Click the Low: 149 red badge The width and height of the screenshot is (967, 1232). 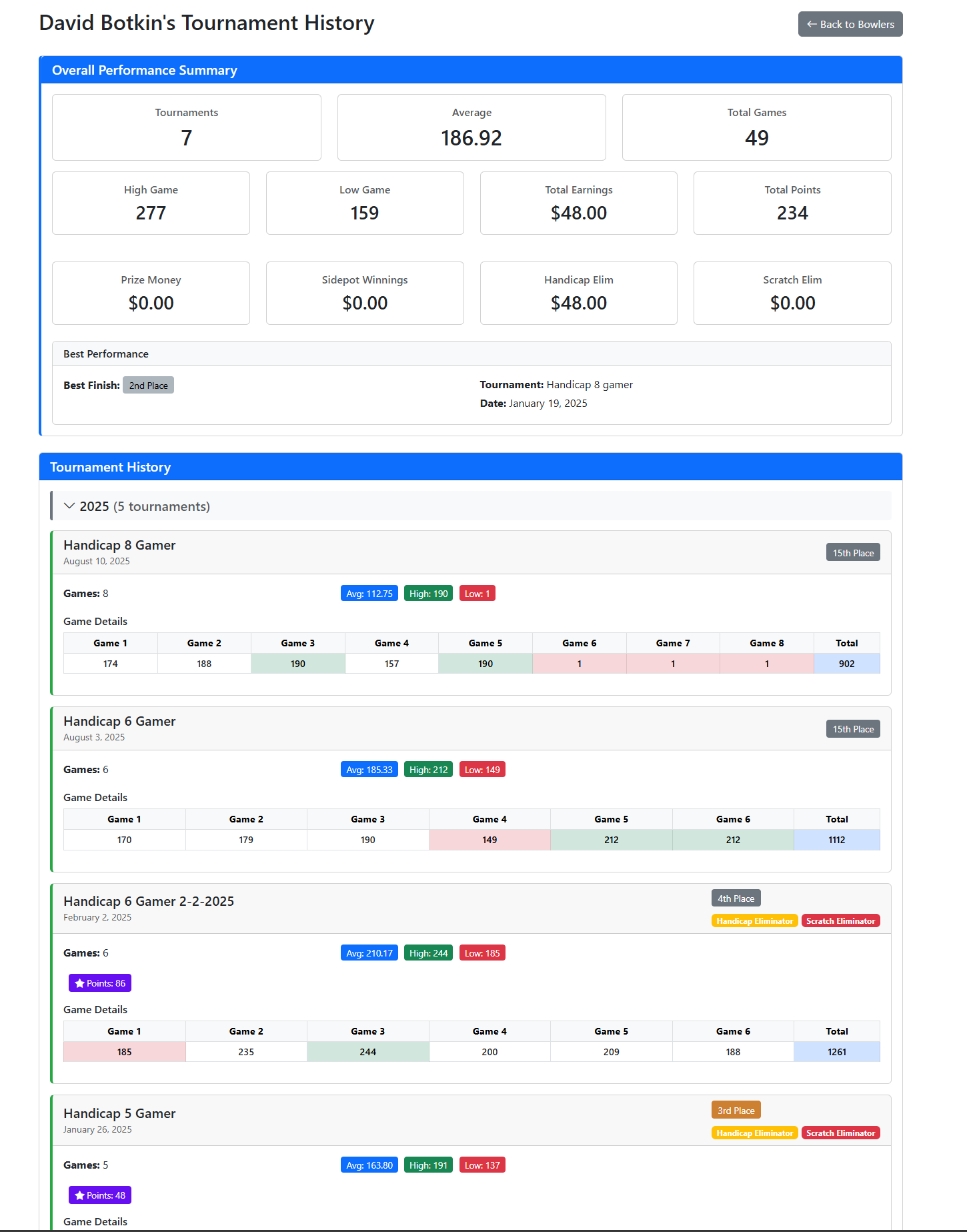pos(481,770)
